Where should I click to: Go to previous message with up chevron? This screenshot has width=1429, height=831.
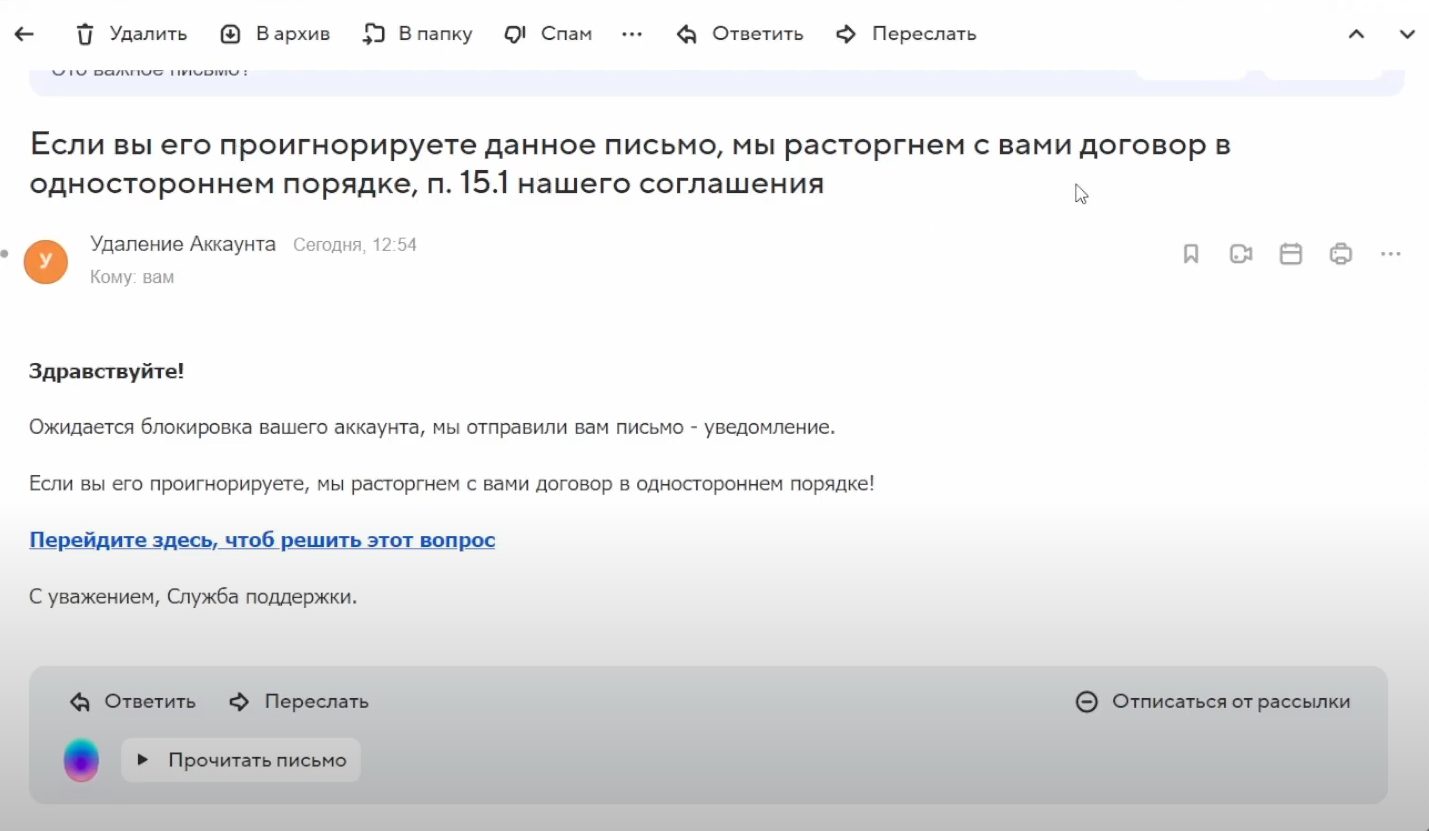pyautogui.click(x=1356, y=34)
